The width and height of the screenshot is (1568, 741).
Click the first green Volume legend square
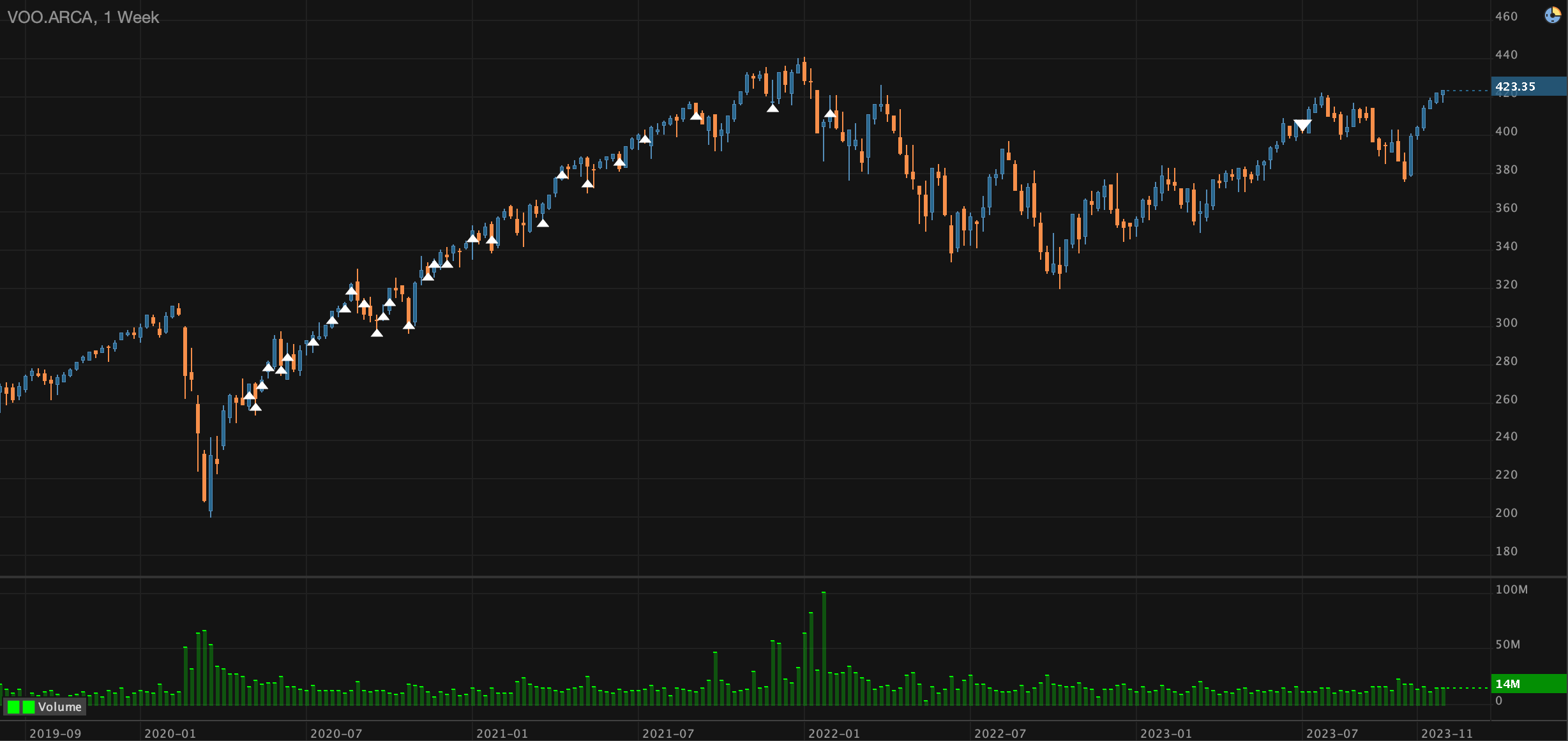13,707
